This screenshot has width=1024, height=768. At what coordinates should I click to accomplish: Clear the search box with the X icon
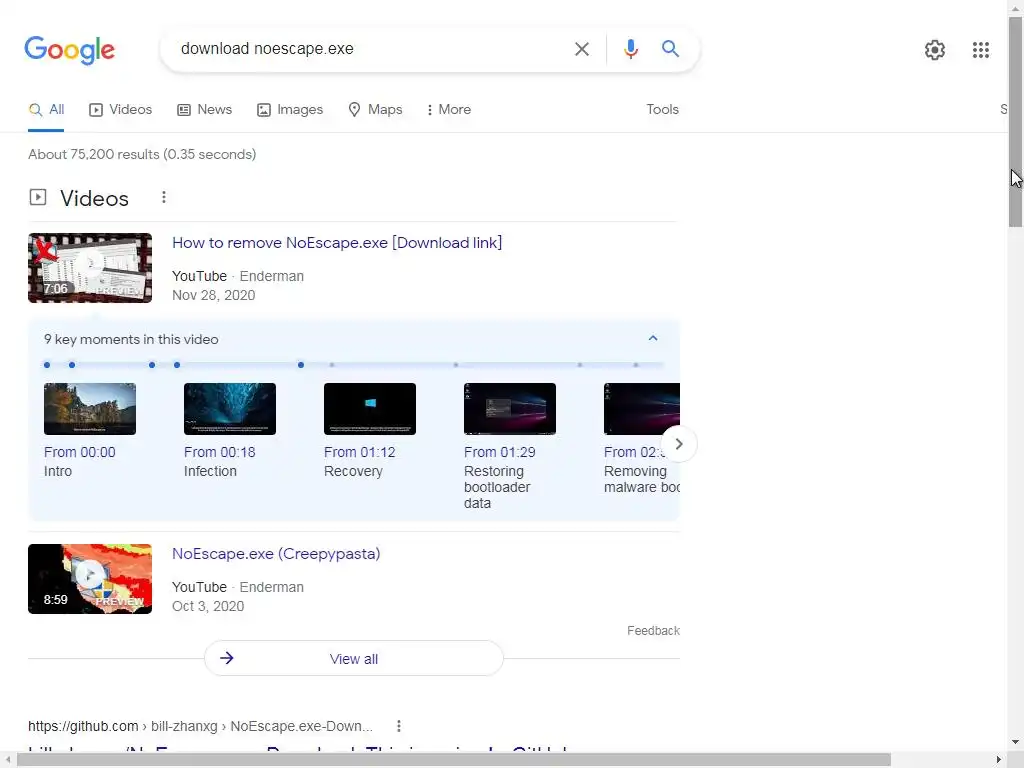[581, 49]
